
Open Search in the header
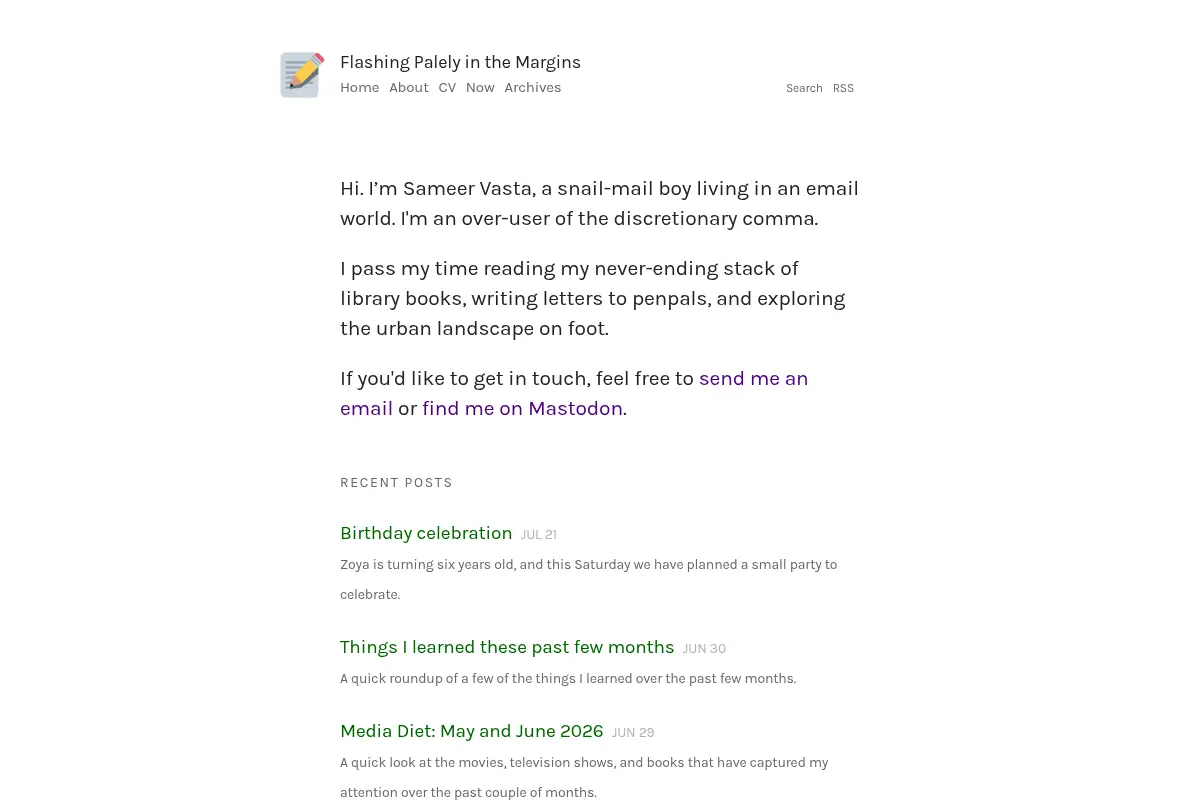tap(804, 88)
